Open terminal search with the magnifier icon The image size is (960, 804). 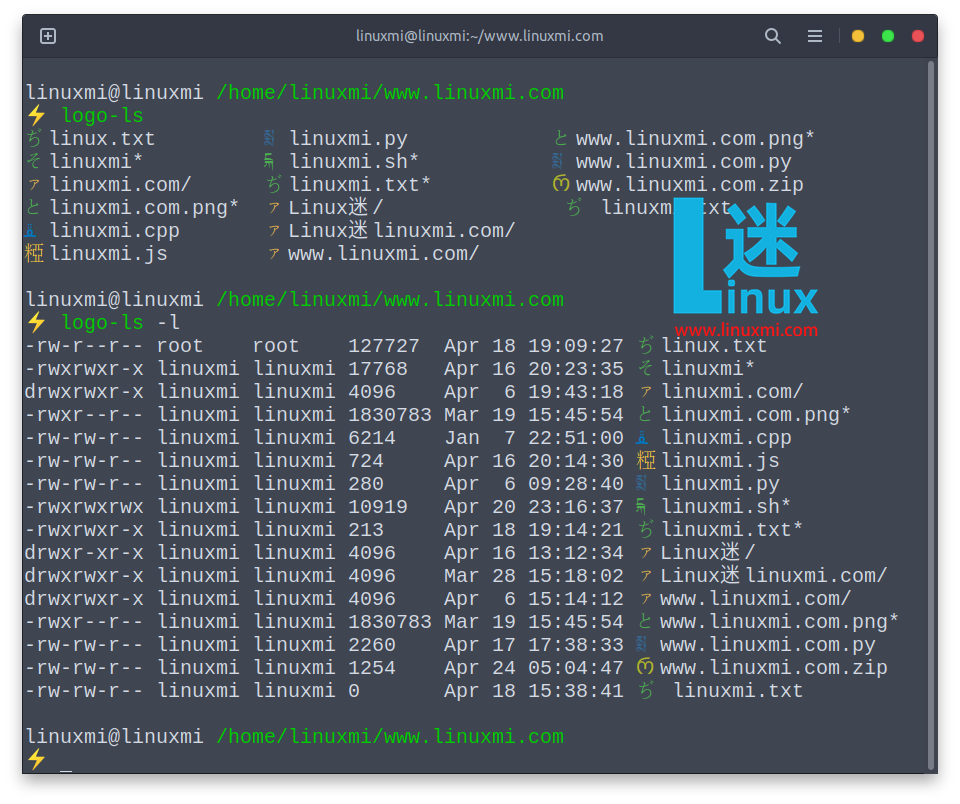pos(773,36)
